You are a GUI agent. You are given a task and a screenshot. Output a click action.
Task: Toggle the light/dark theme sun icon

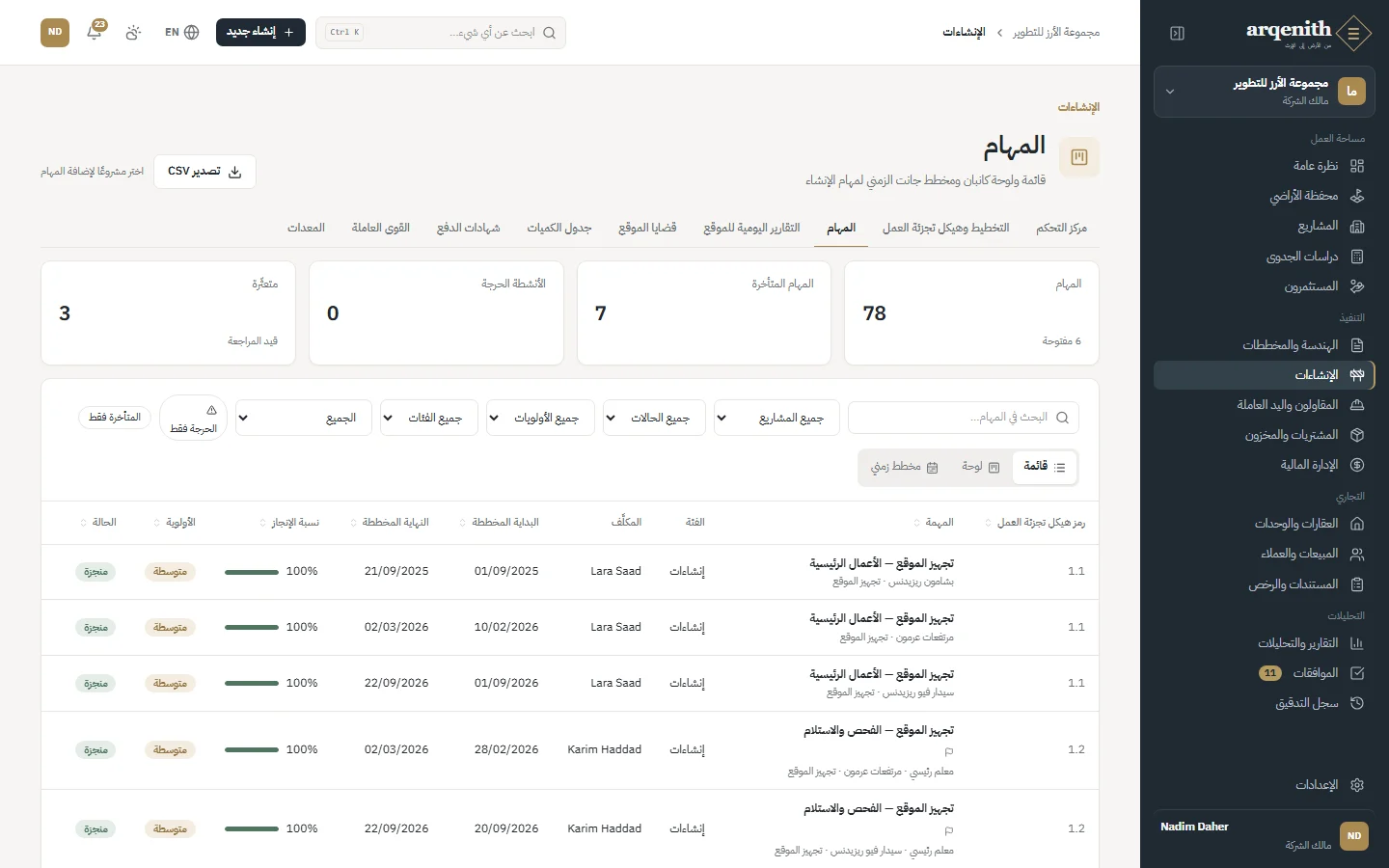[x=133, y=32]
